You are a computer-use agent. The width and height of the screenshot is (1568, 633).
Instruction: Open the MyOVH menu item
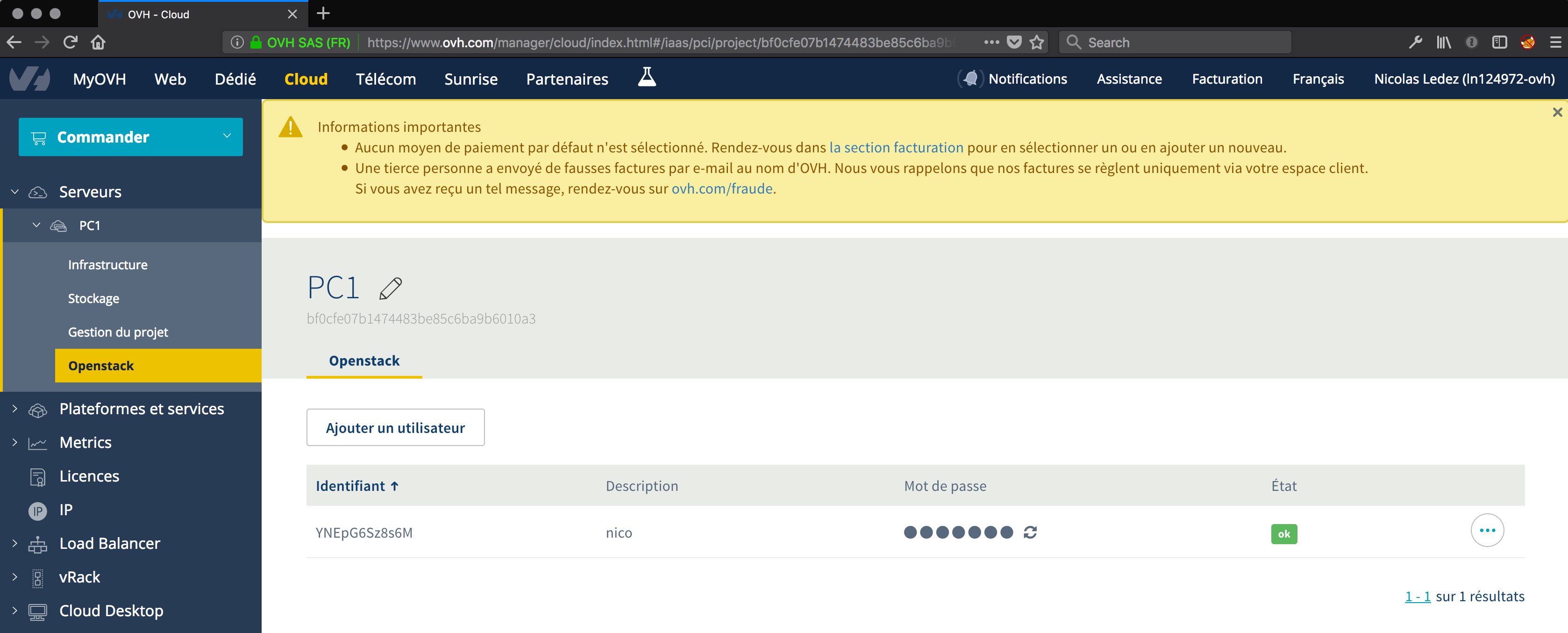tap(100, 79)
